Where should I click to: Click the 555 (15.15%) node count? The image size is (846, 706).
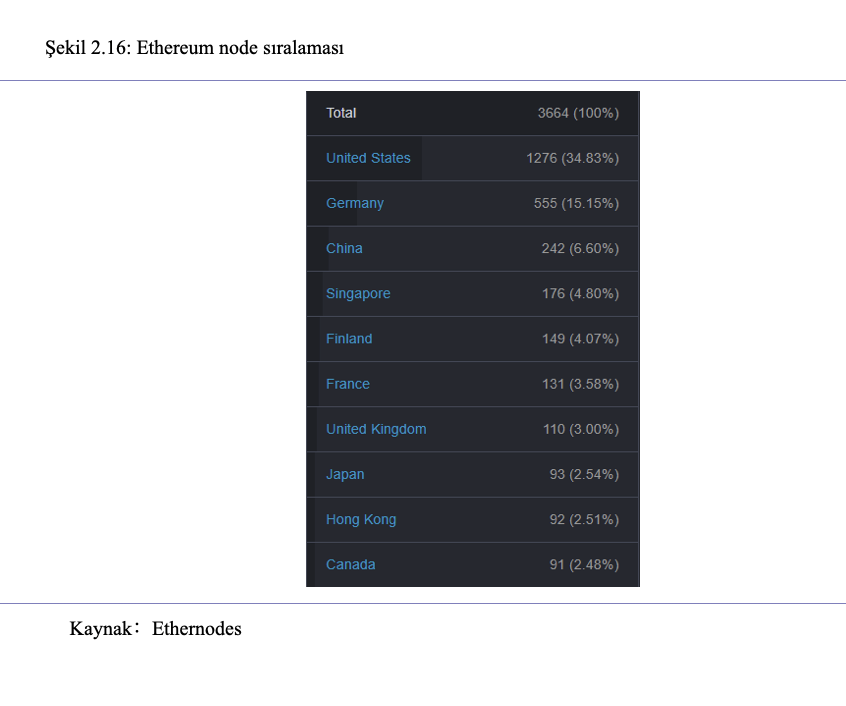[576, 203]
